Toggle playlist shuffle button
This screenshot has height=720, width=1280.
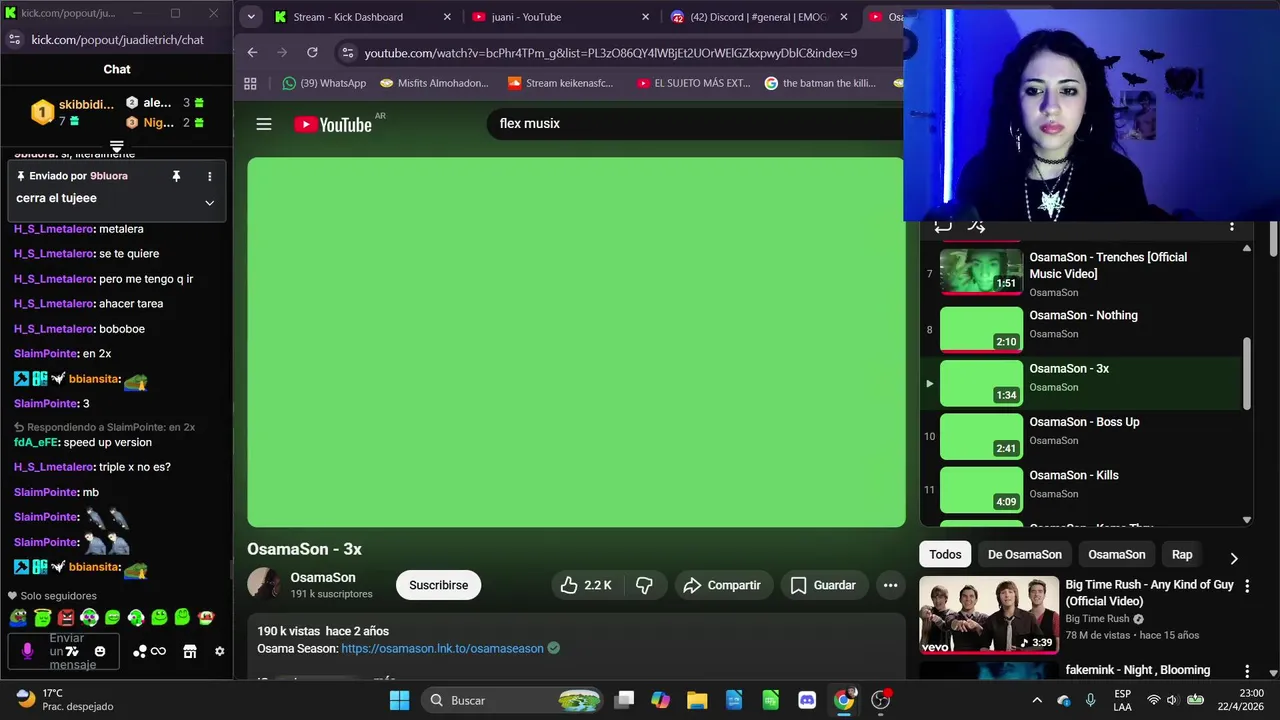point(977,226)
